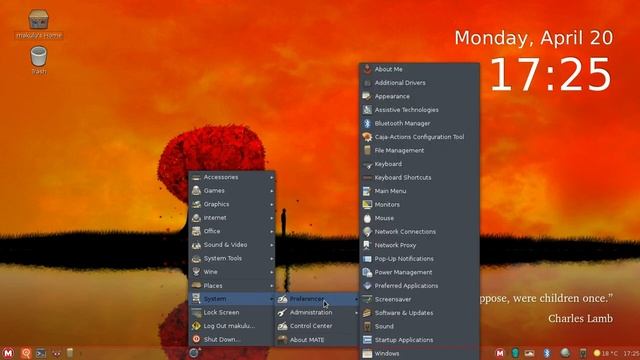Click the round dock icon below the menu
Screen dimensions: 640x360
point(194,353)
